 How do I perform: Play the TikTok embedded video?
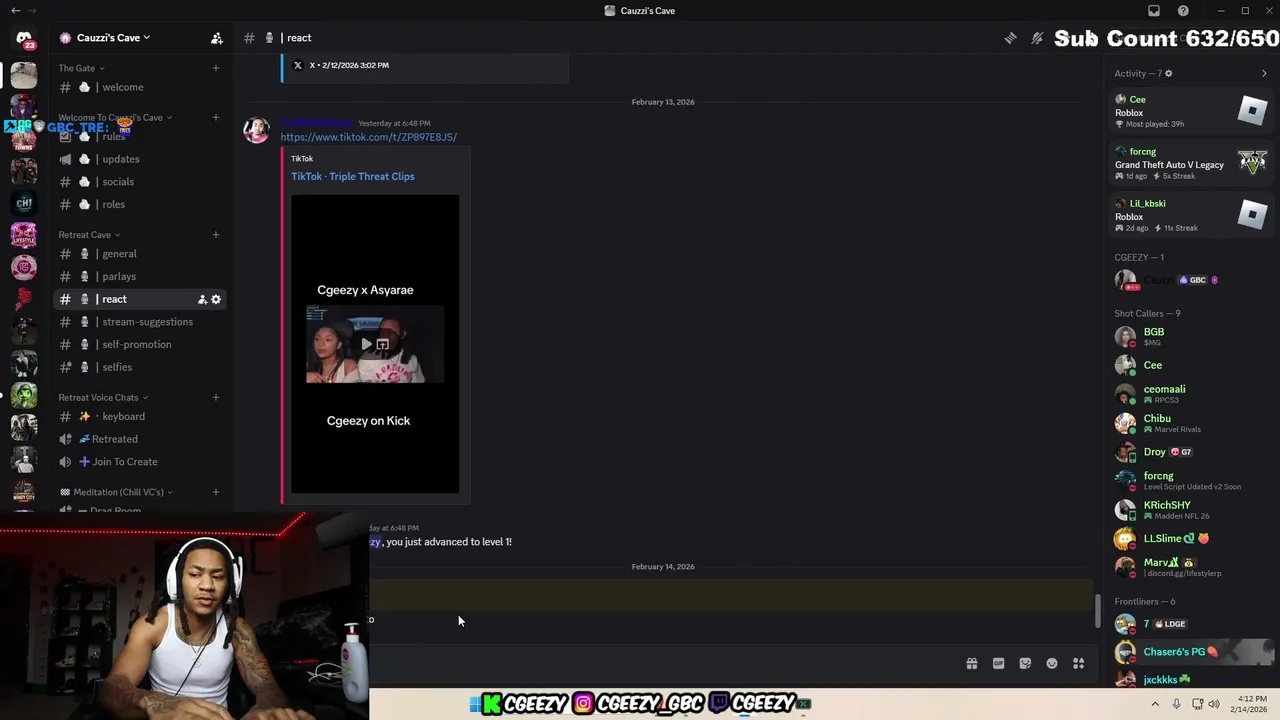pos(366,344)
